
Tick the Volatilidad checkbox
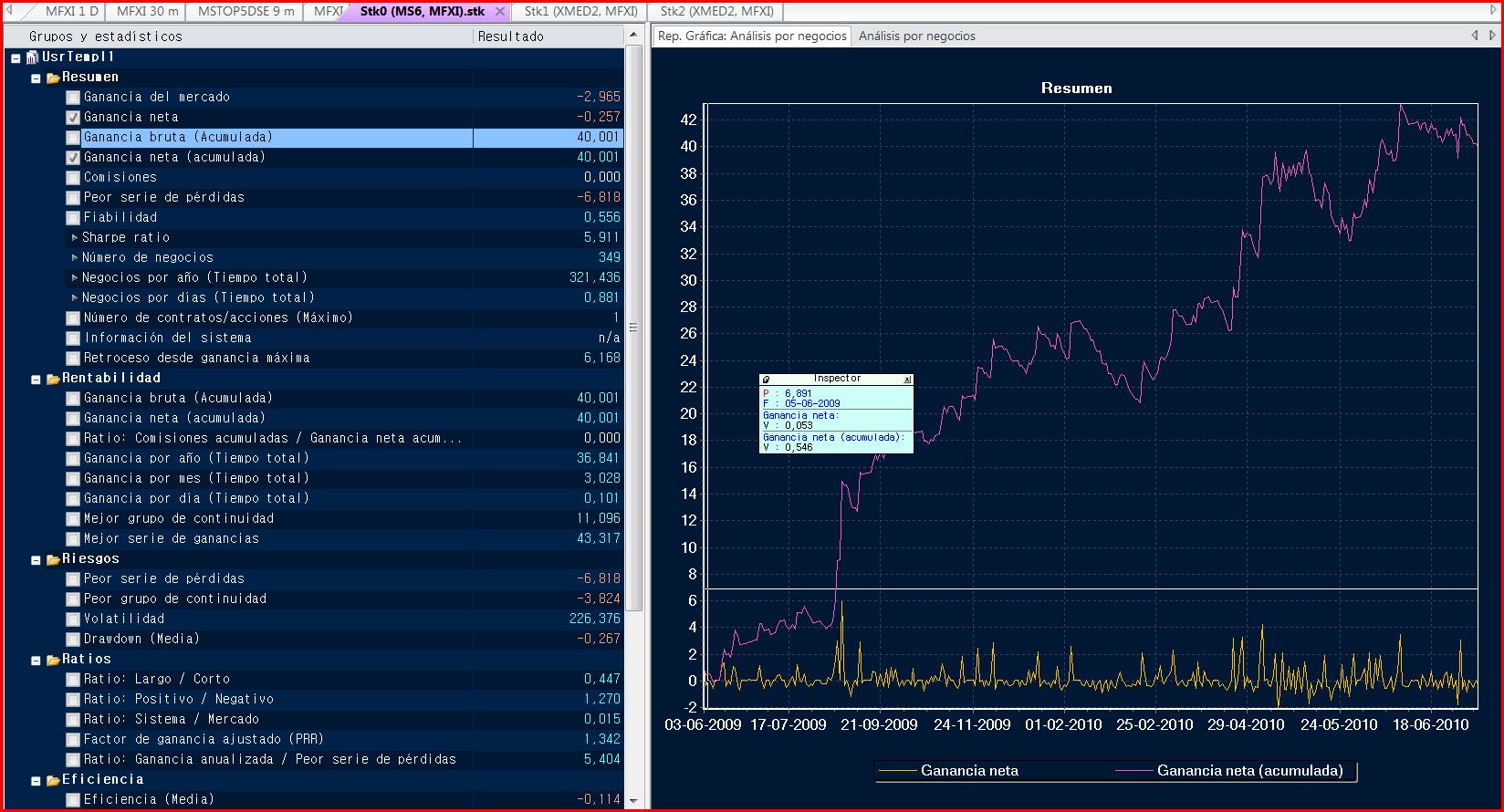pos(73,619)
